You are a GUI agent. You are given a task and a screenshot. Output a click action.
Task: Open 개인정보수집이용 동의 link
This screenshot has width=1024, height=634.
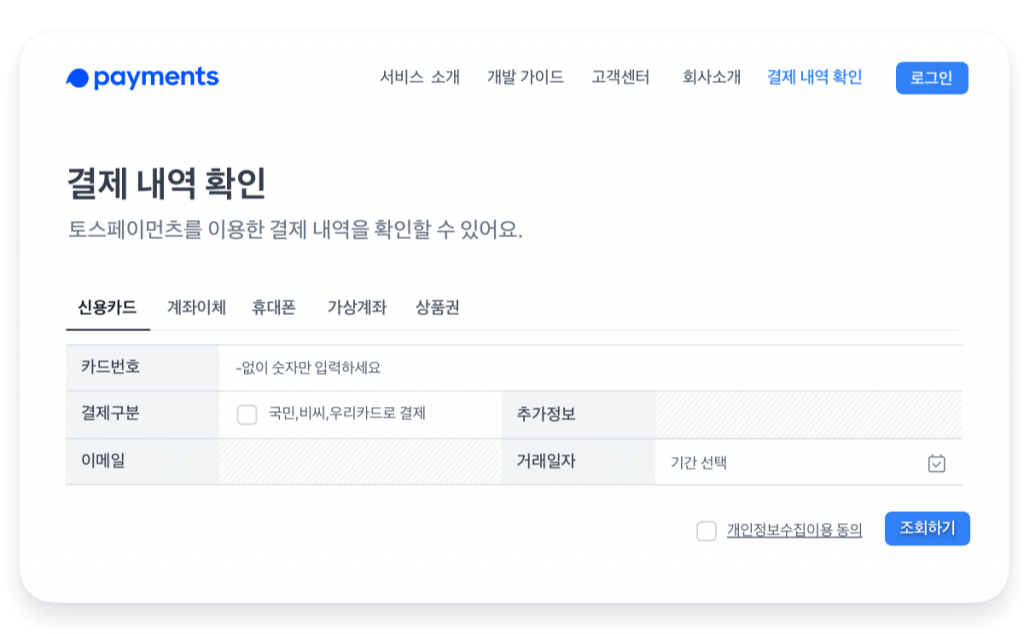click(794, 530)
